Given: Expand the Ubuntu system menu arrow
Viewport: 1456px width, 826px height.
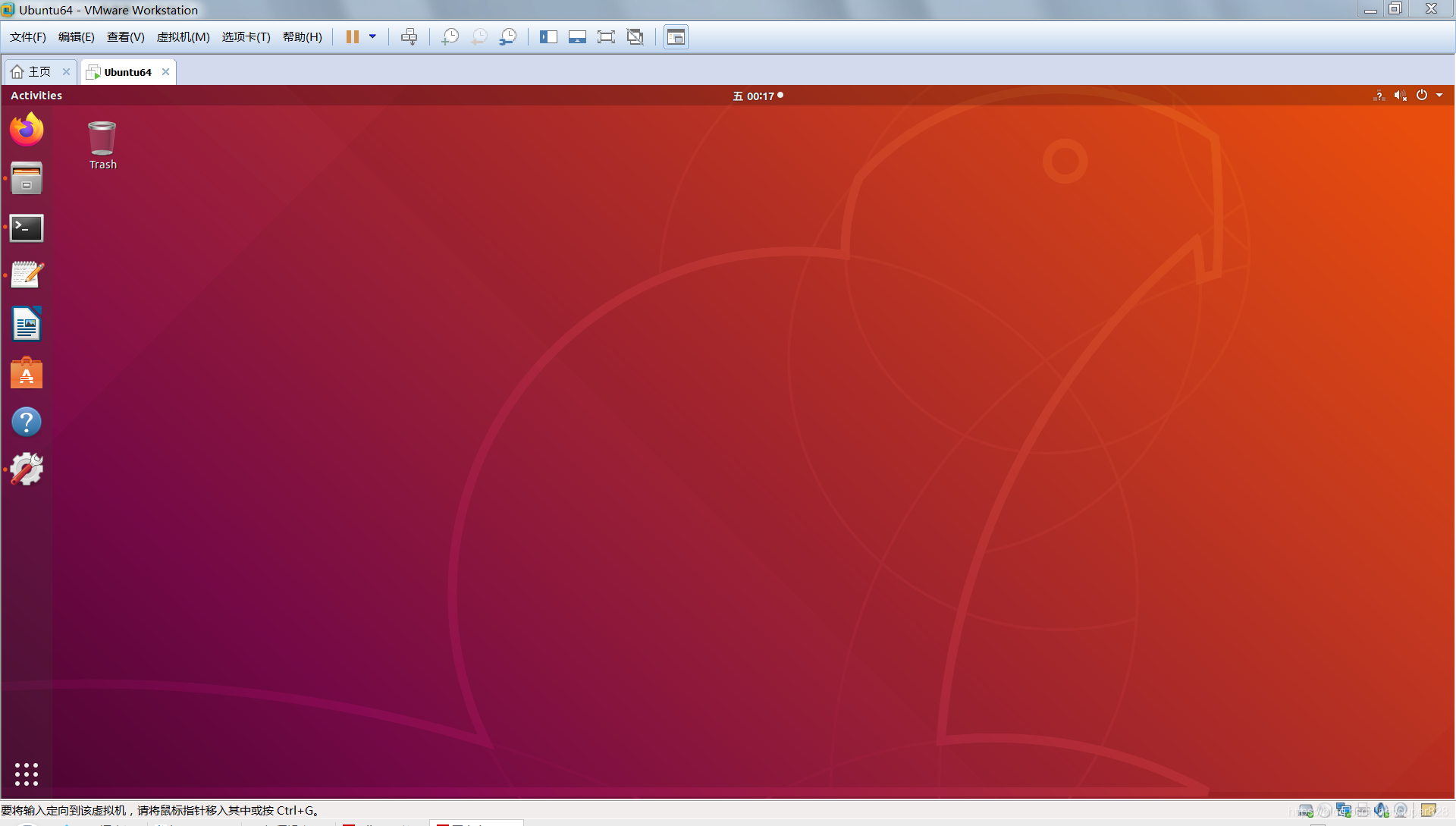Looking at the screenshot, I should coord(1439,96).
